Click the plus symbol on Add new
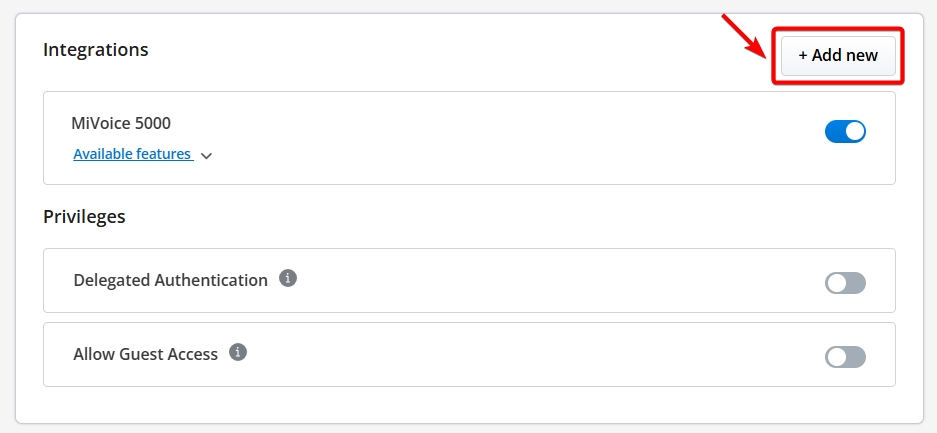Screen dimensions: 937x433 [803, 56]
